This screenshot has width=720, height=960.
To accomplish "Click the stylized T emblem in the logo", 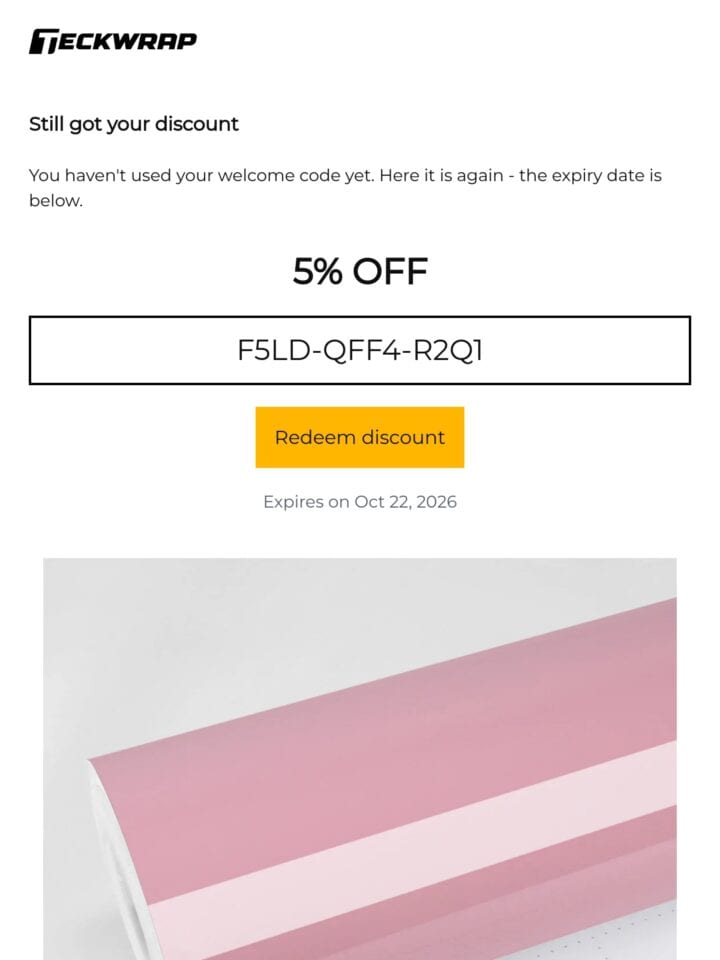I will pos(43,42).
